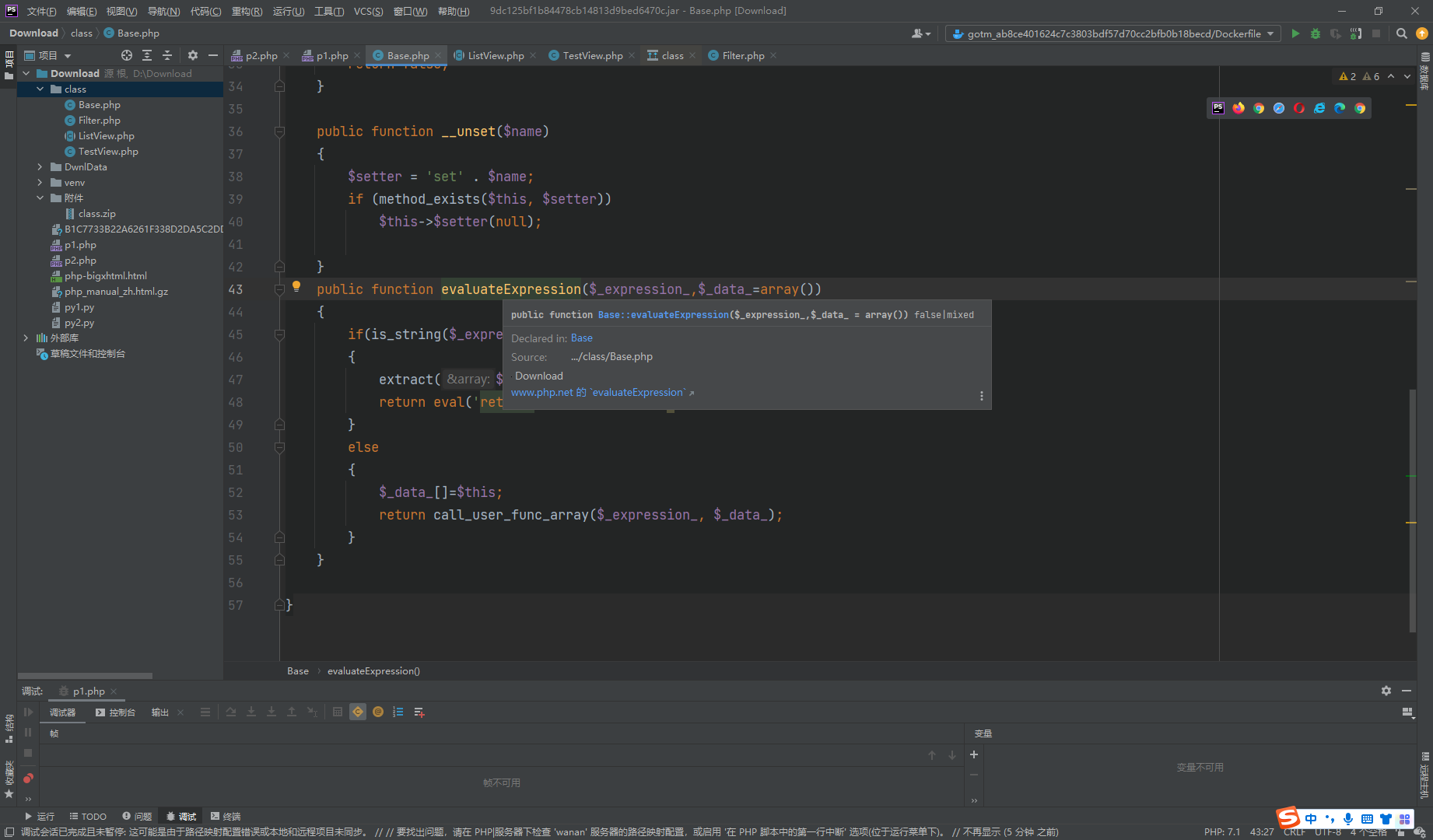Expand the 外部库 external libraries node

[x=26, y=338]
